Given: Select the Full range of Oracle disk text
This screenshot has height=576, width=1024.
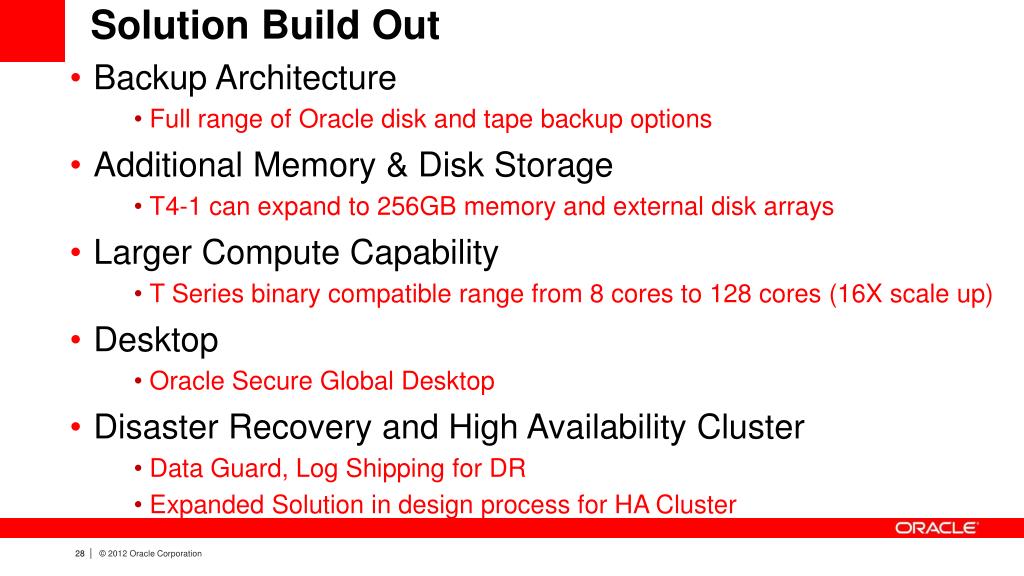Looking at the screenshot, I should tap(430, 120).
